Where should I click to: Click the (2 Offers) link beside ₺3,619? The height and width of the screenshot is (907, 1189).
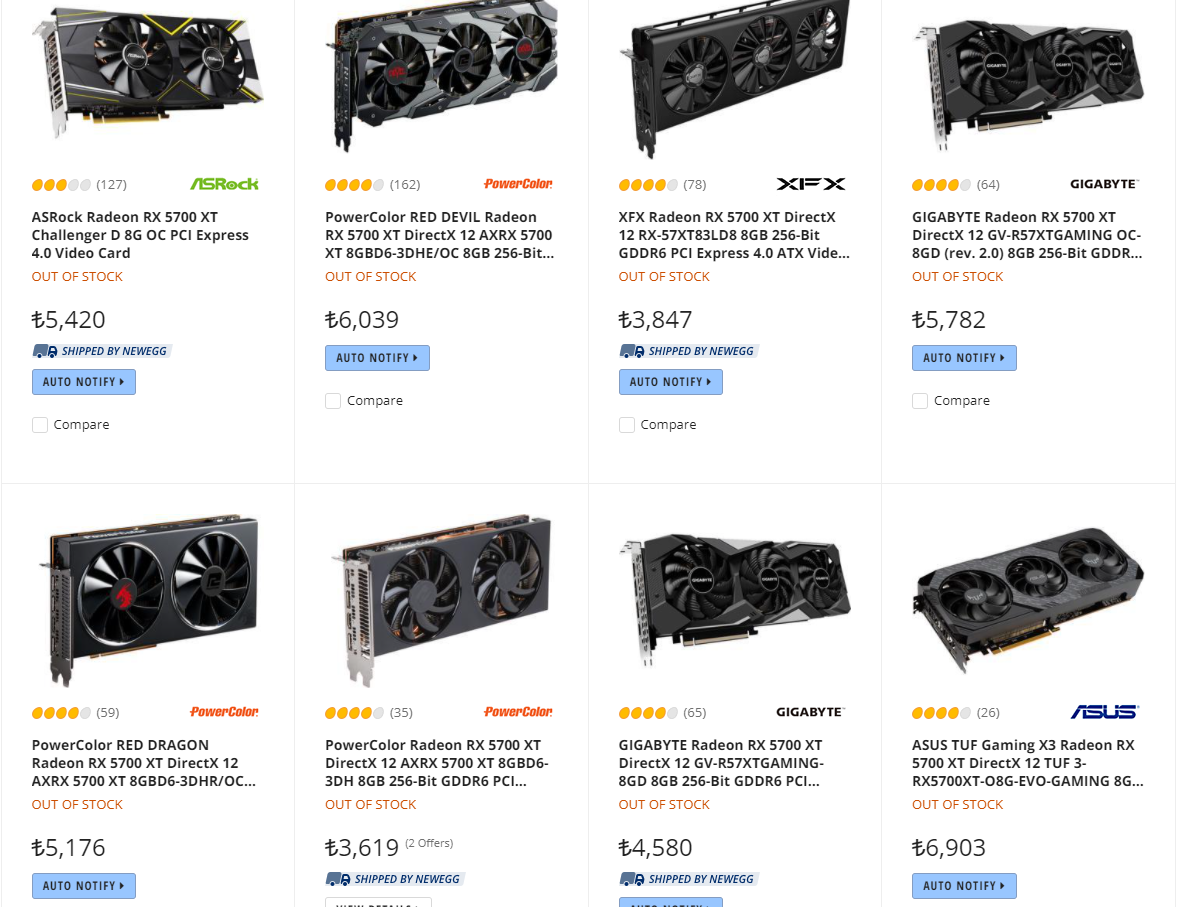click(429, 843)
